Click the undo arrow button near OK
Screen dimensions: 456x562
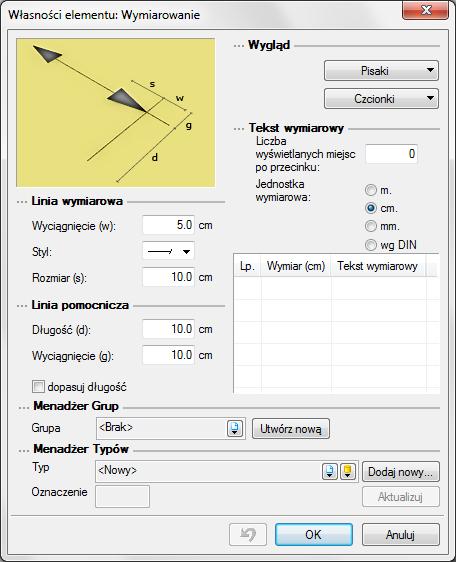click(x=248, y=535)
